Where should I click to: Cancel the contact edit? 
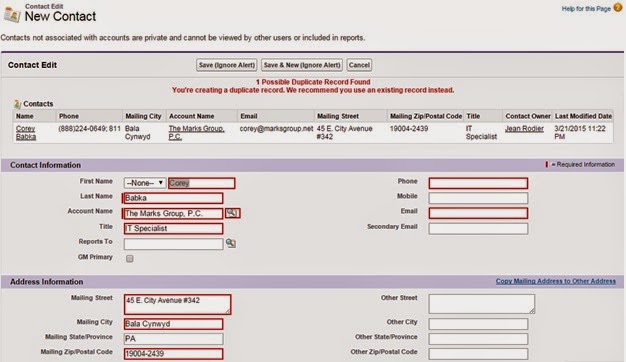(359, 65)
